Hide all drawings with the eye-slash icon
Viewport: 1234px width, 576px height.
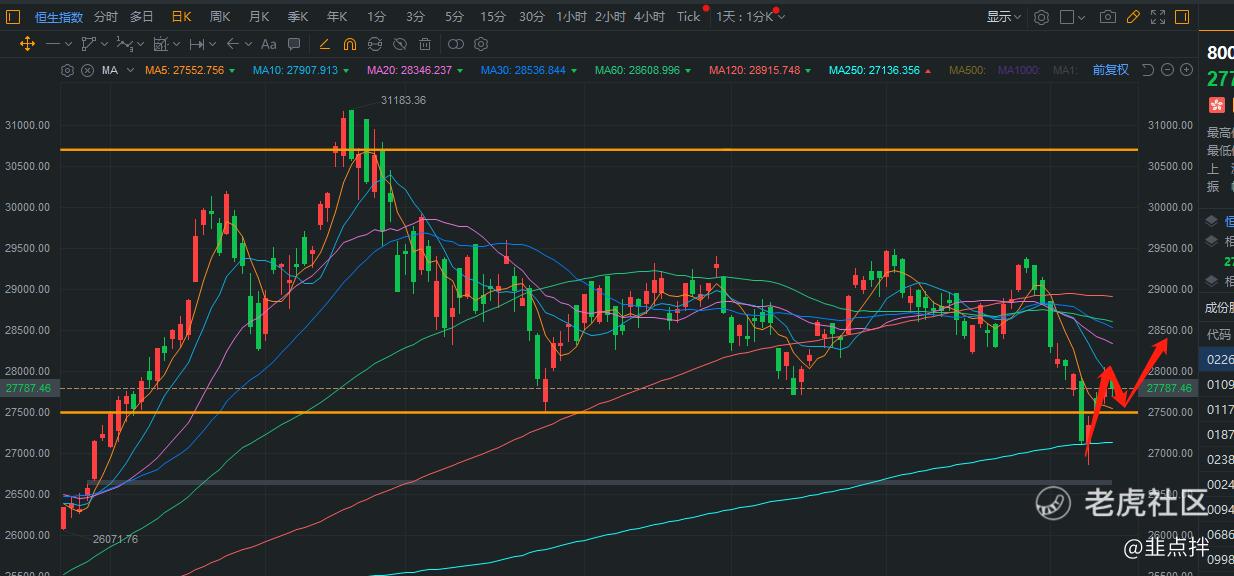(x=400, y=44)
